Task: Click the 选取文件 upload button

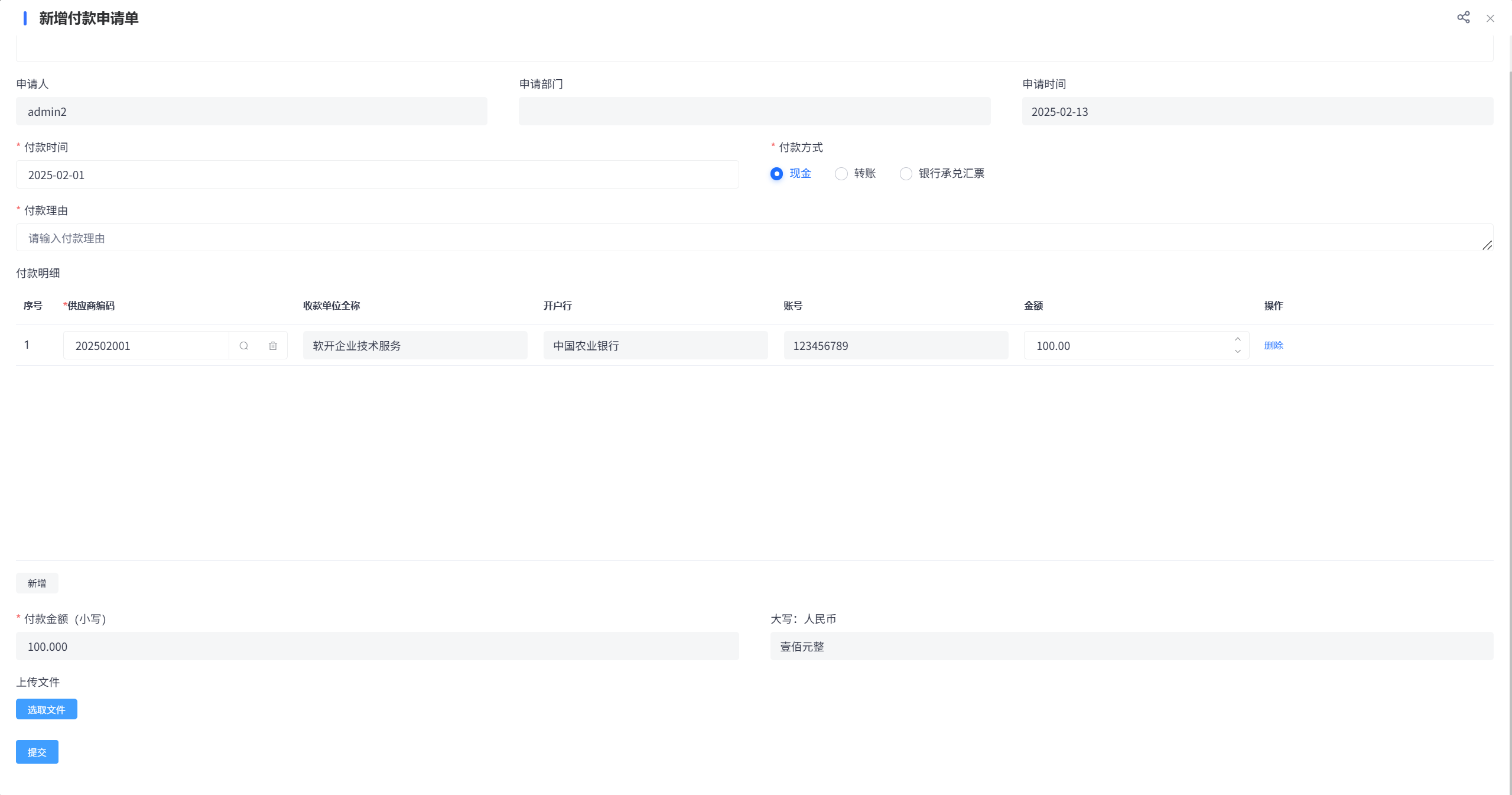Action: click(46, 709)
